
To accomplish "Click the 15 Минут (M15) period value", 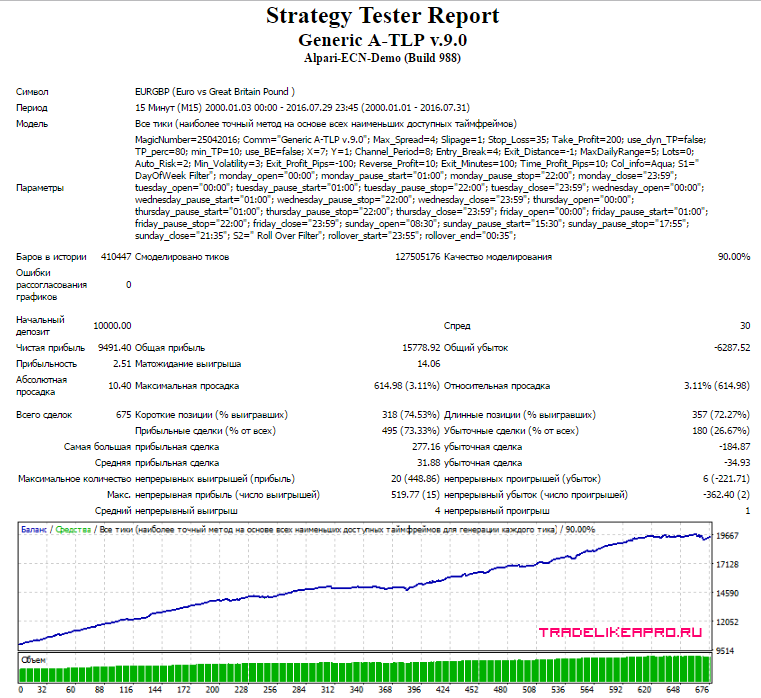I will click(302, 108).
